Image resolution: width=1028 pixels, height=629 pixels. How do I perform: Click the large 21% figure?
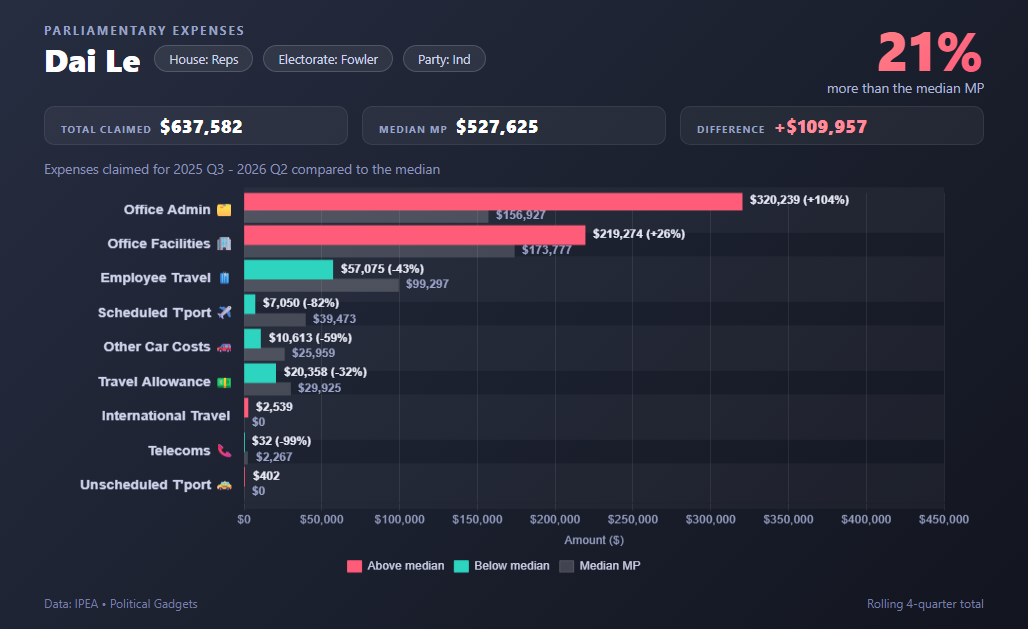(x=930, y=52)
